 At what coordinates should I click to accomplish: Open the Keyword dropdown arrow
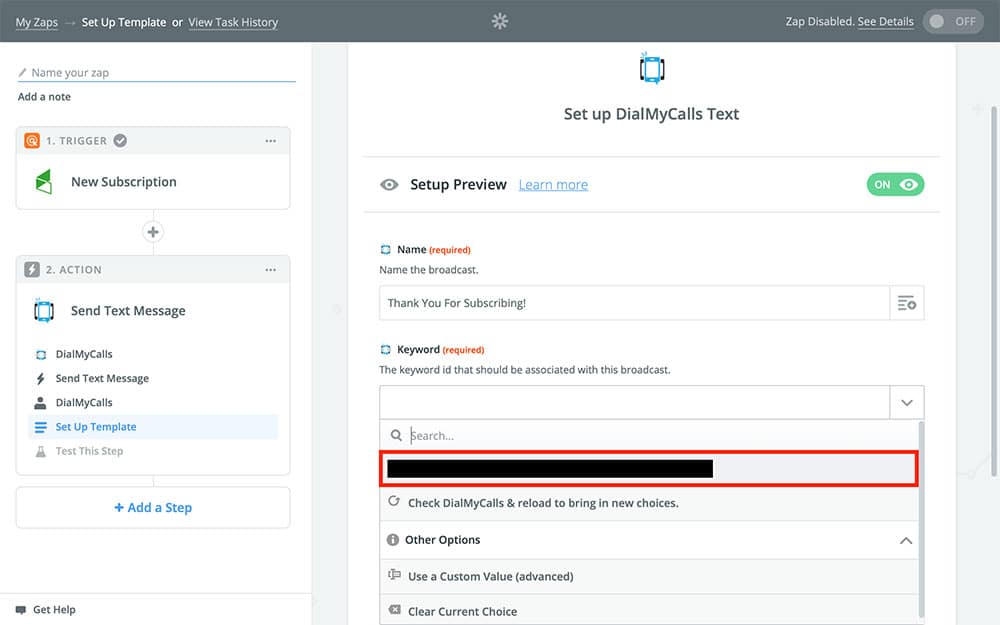click(x=907, y=402)
